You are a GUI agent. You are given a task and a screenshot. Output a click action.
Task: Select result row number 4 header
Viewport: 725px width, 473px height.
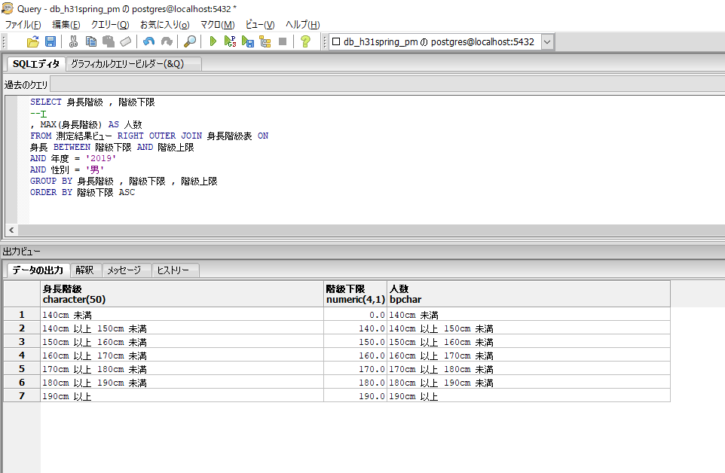(21, 355)
